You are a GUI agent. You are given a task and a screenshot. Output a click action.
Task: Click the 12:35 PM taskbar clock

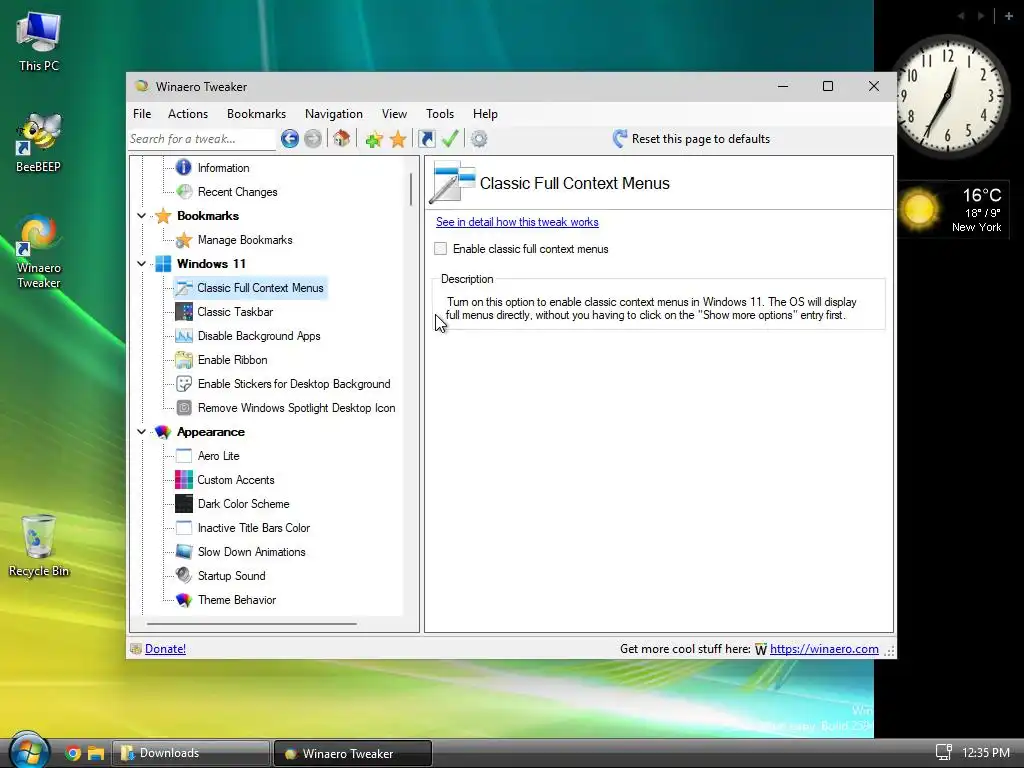click(985, 753)
